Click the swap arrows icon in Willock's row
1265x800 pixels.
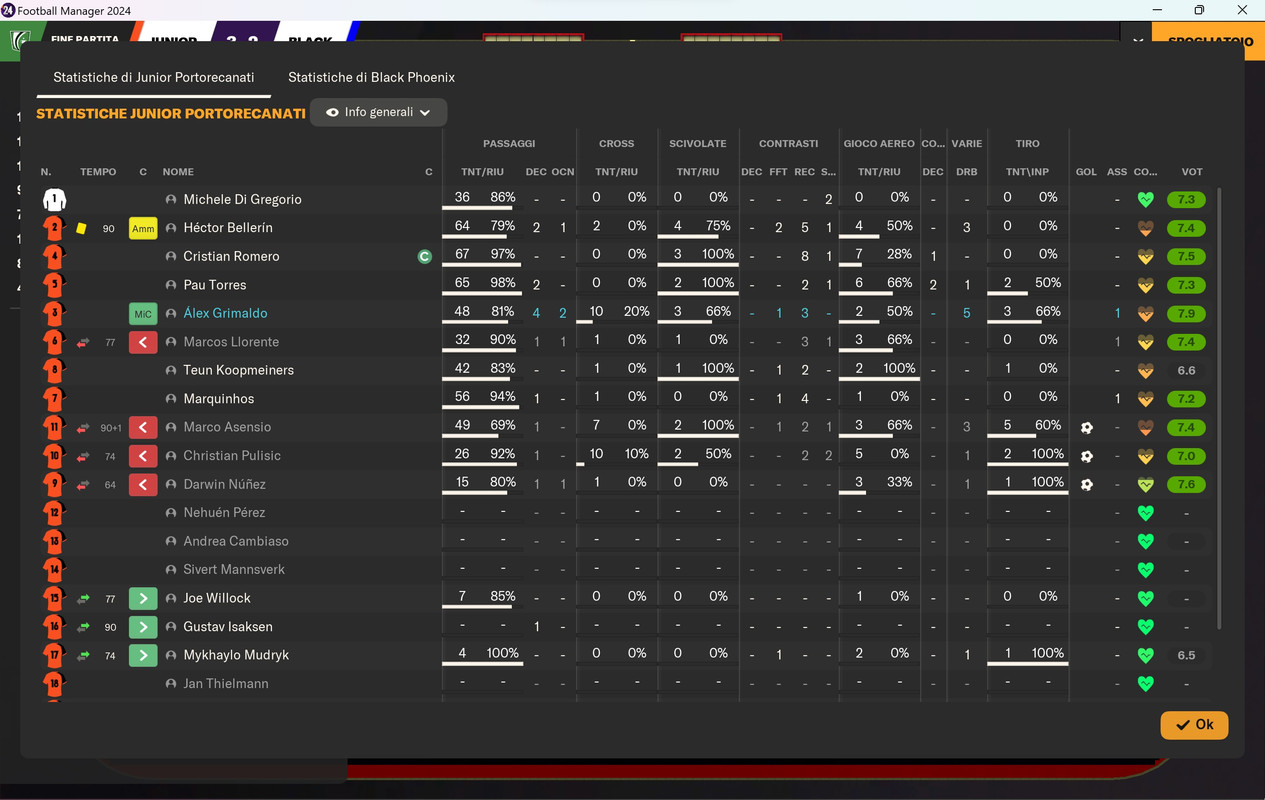point(83,598)
